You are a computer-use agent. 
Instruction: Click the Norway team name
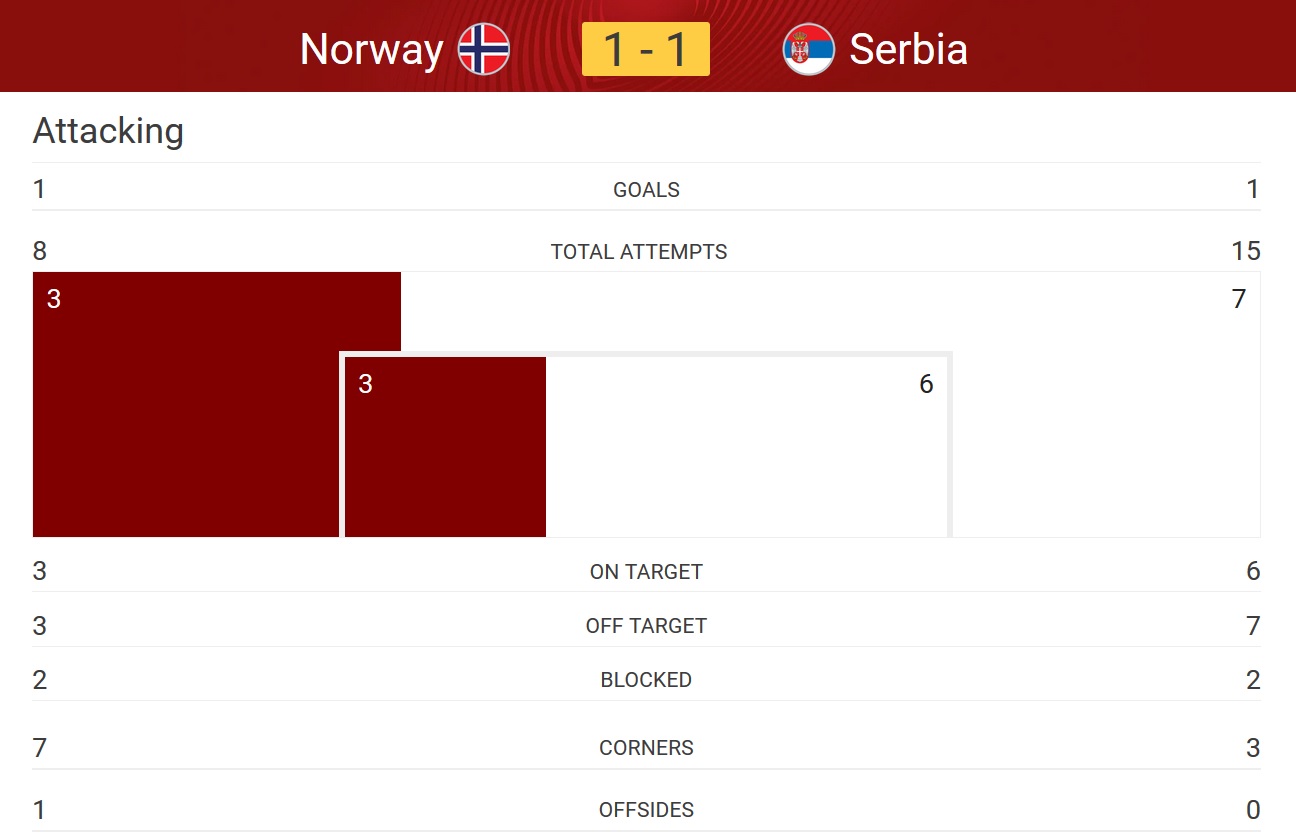pyautogui.click(x=371, y=49)
